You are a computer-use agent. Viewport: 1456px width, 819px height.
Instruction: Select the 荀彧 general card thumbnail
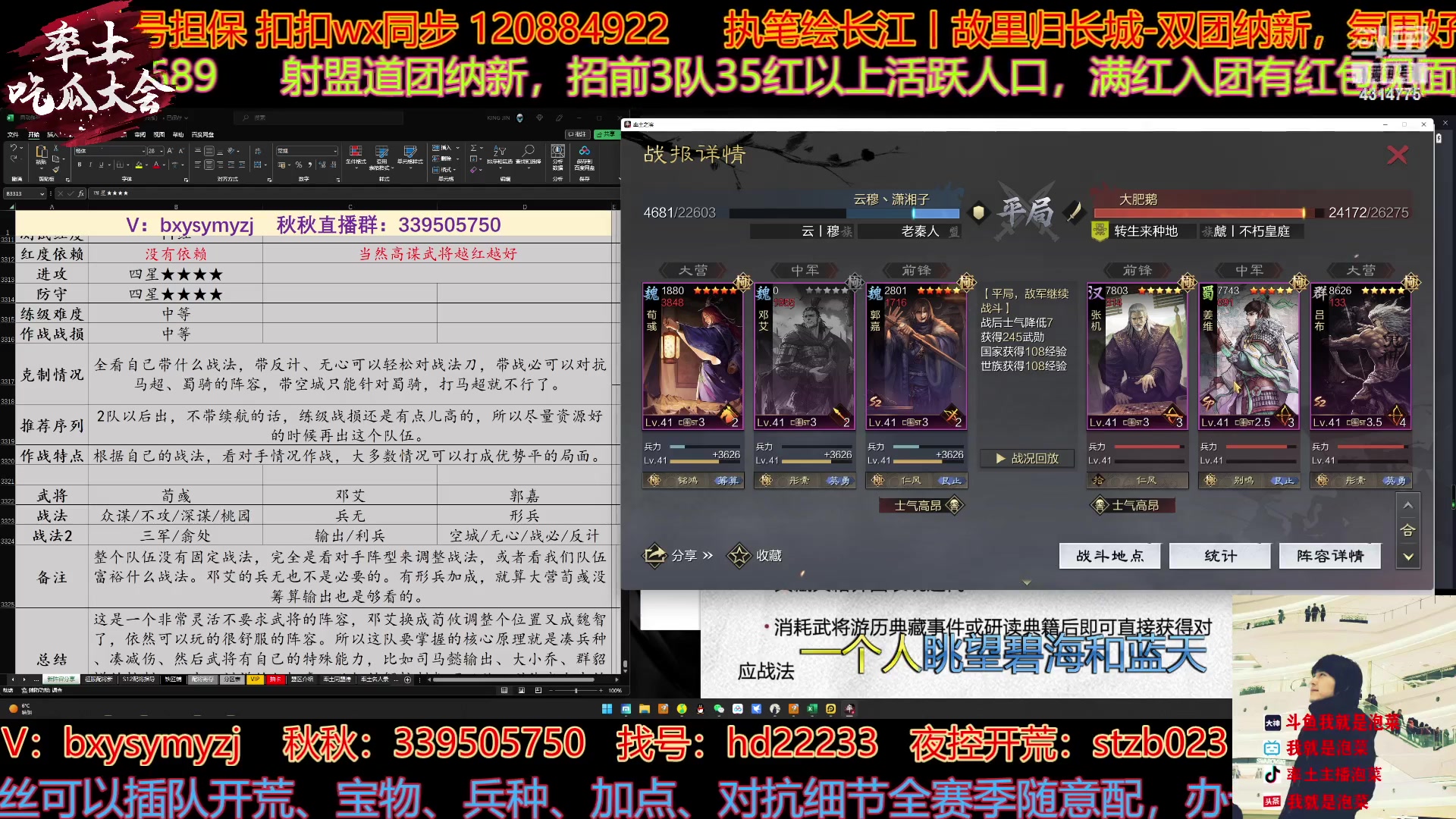(692, 356)
